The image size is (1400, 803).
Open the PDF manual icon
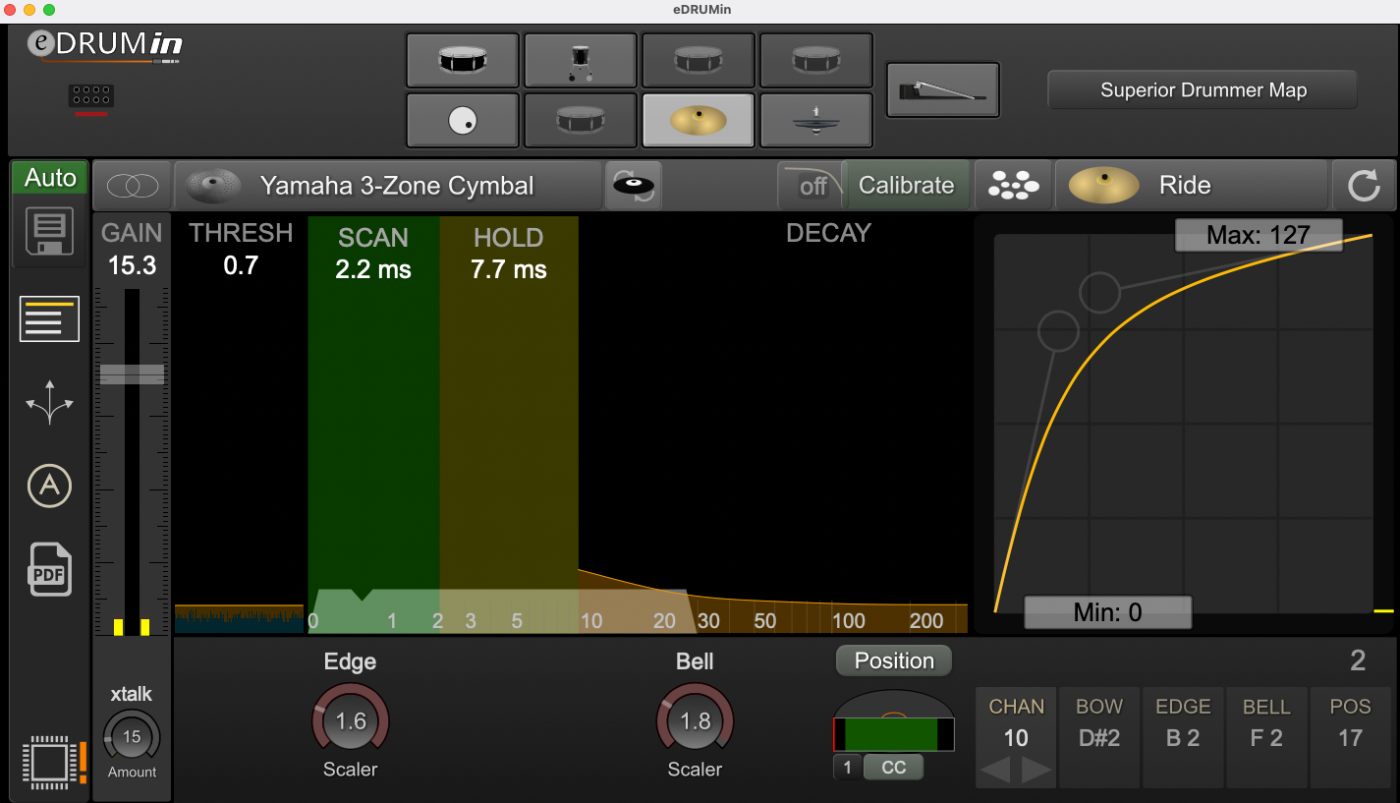49,570
